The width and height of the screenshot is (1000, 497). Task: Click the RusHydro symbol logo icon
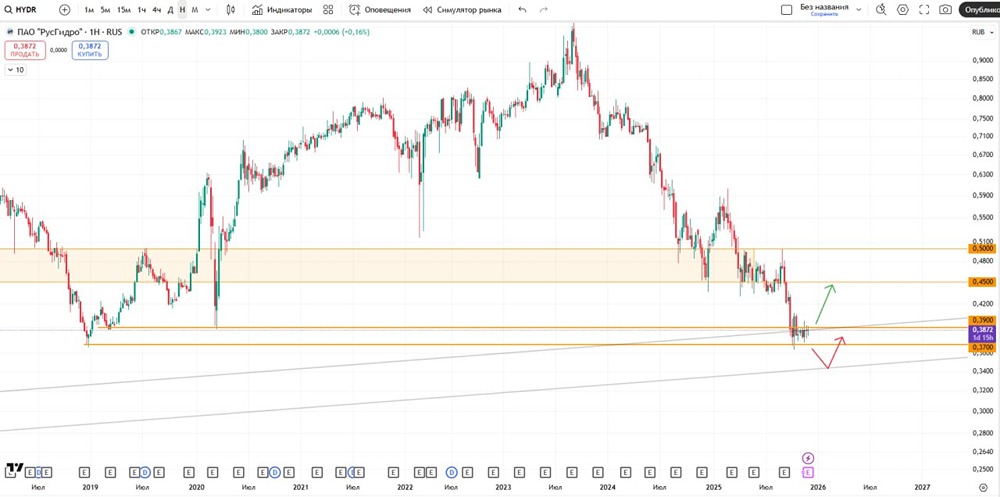(9, 32)
